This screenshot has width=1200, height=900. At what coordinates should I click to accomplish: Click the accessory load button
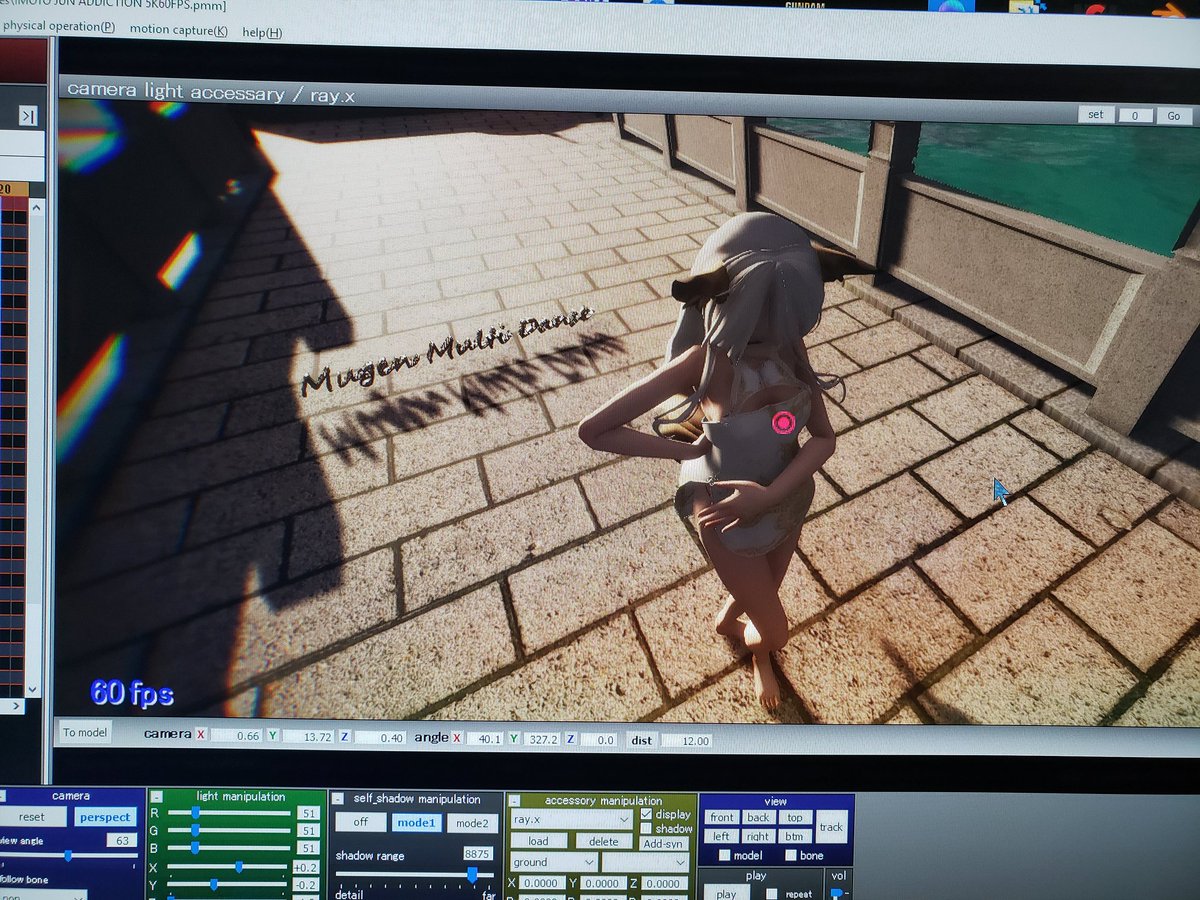(540, 841)
